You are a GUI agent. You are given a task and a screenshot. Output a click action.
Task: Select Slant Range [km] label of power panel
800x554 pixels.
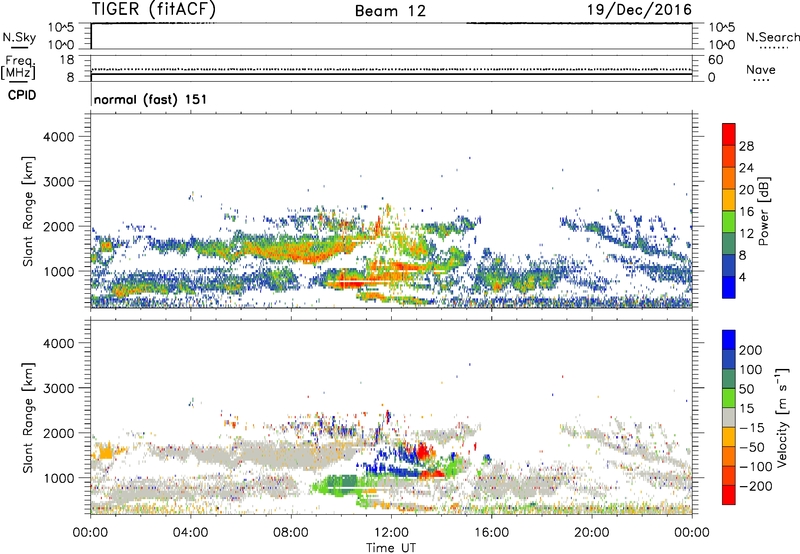point(28,211)
